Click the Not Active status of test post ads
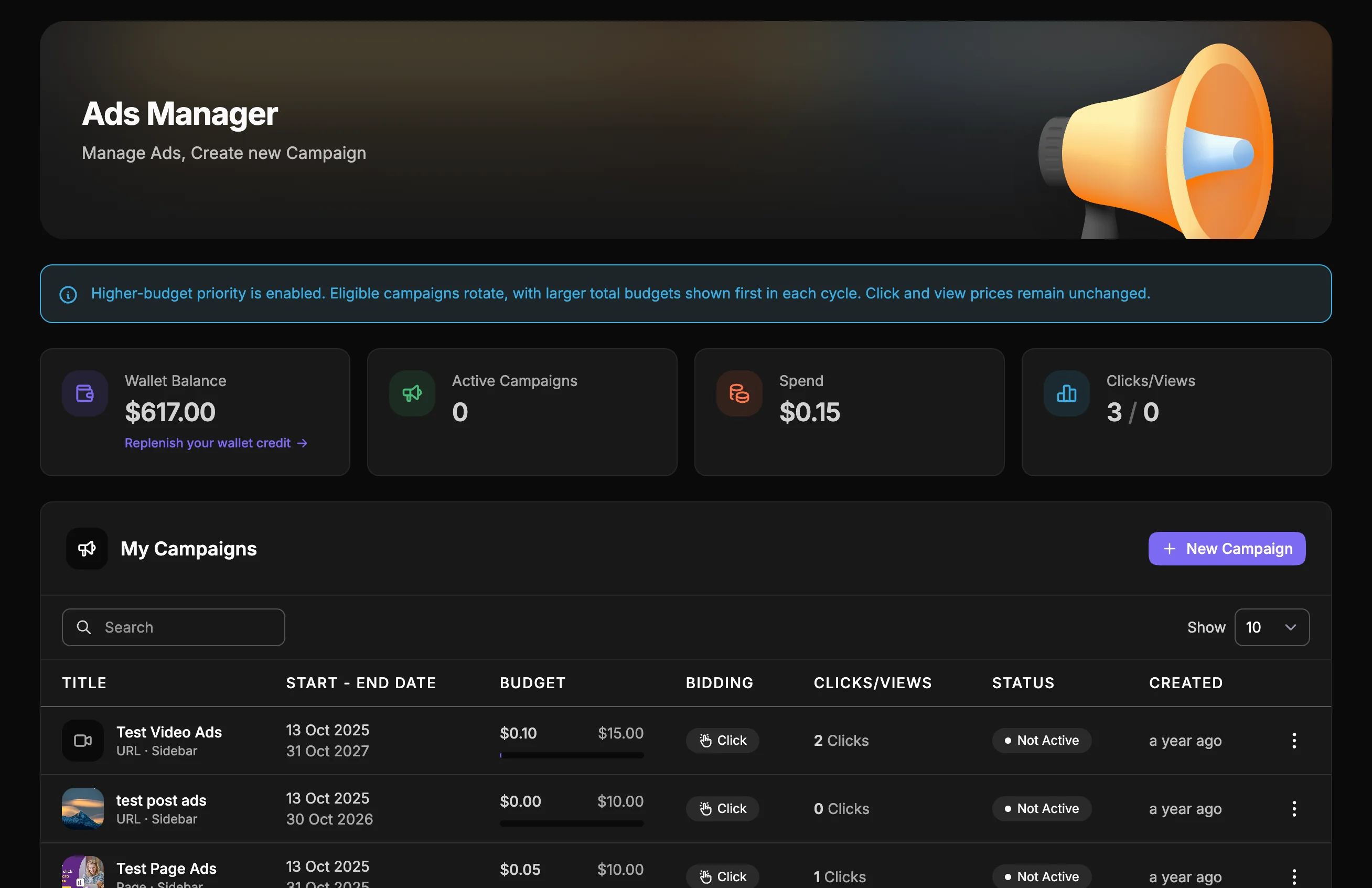1372x888 pixels. point(1042,808)
